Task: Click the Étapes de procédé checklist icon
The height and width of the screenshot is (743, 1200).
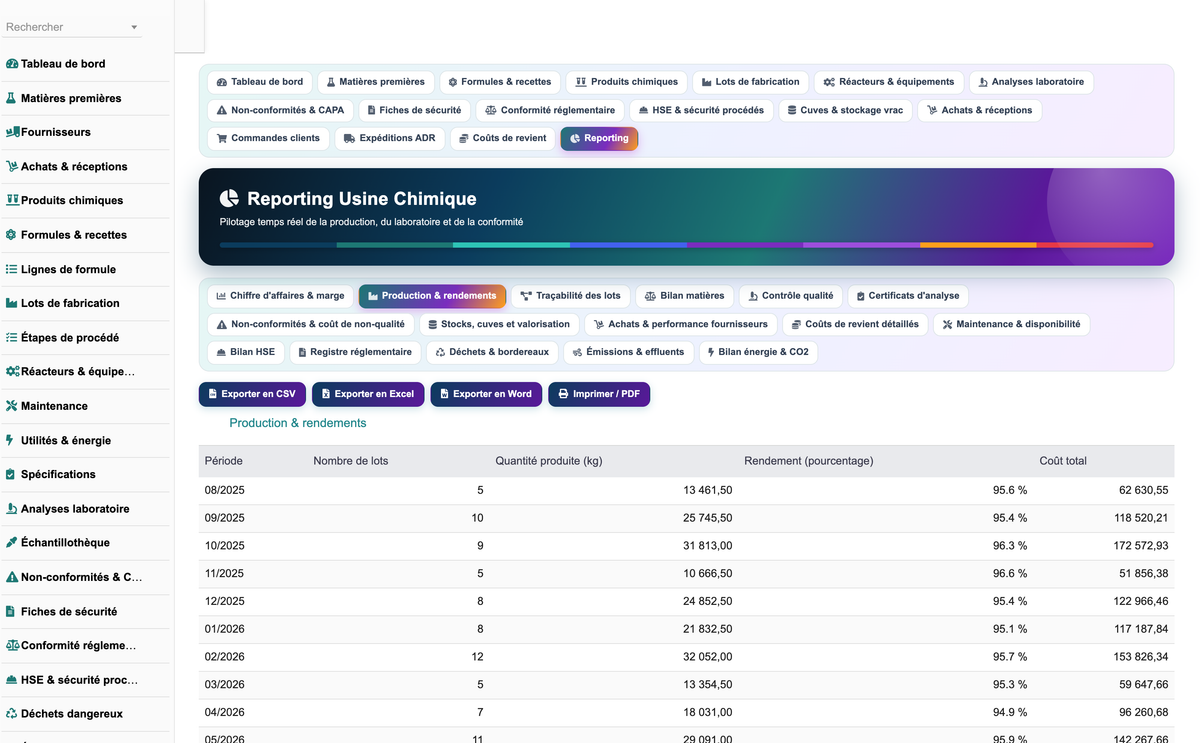Action: click(12, 337)
